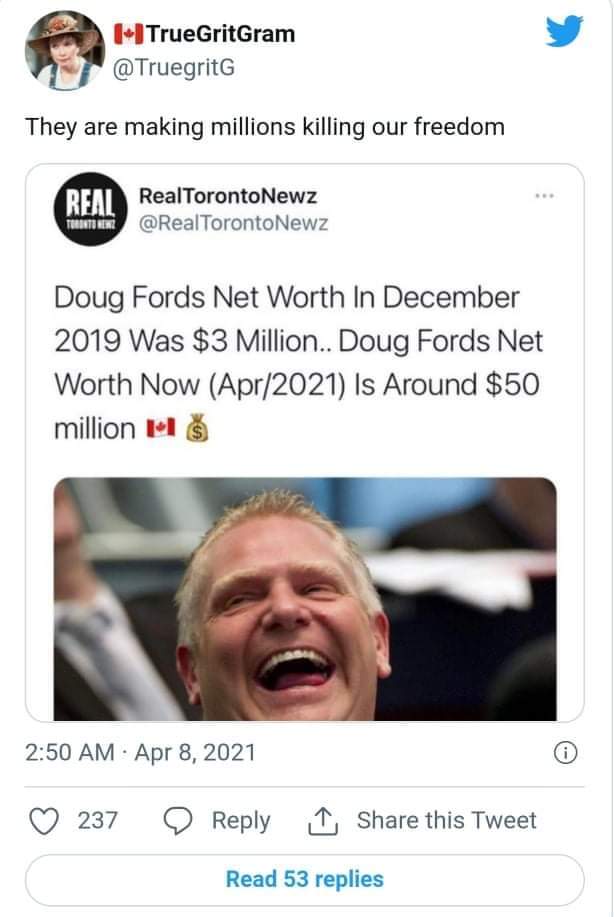
Task: Open the tweet info circle icon
Action: (565, 753)
